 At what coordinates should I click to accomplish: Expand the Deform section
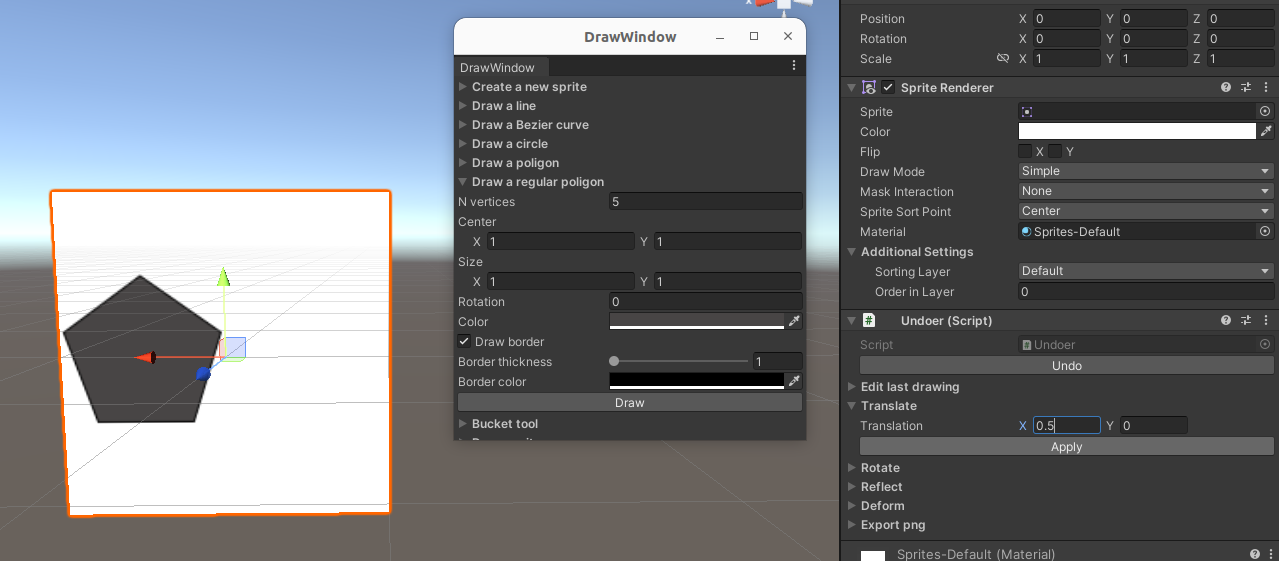pos(852,506)
